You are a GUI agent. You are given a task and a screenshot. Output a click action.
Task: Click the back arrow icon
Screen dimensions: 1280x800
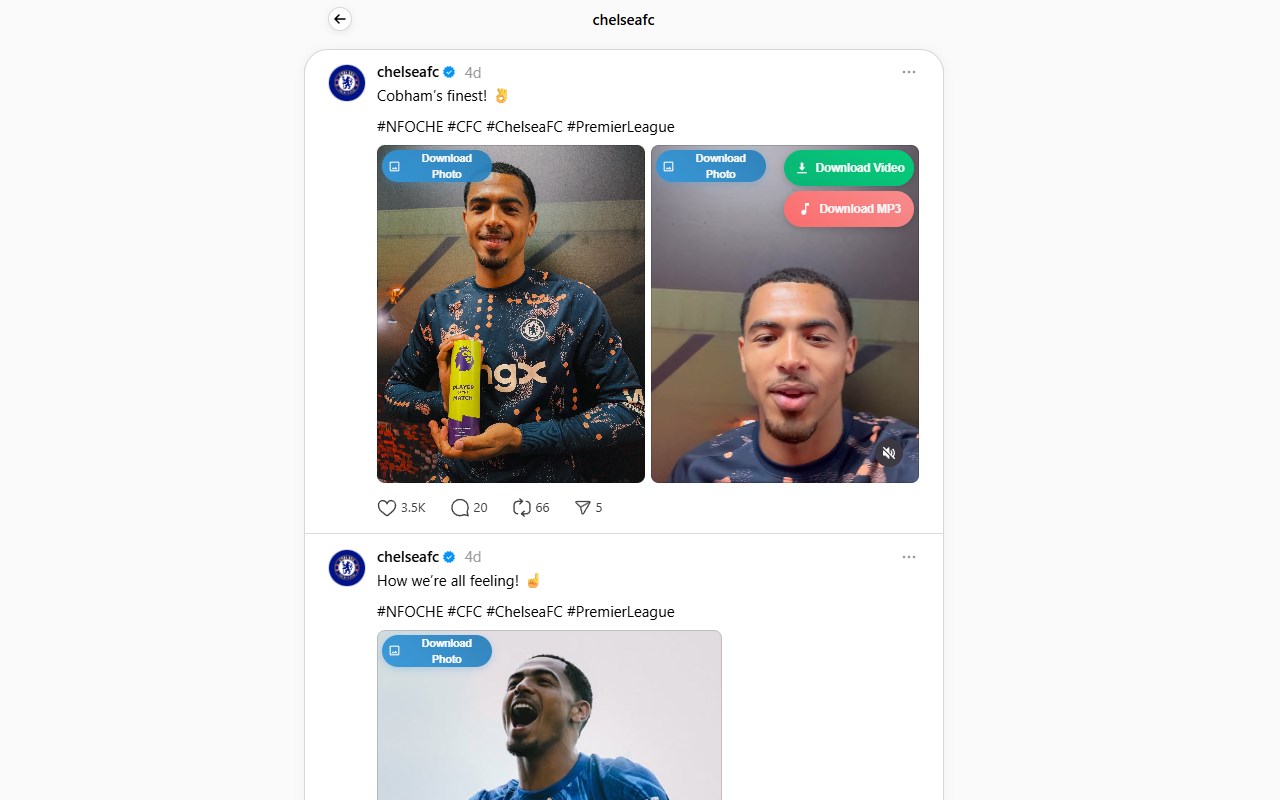tap(340, 19)
